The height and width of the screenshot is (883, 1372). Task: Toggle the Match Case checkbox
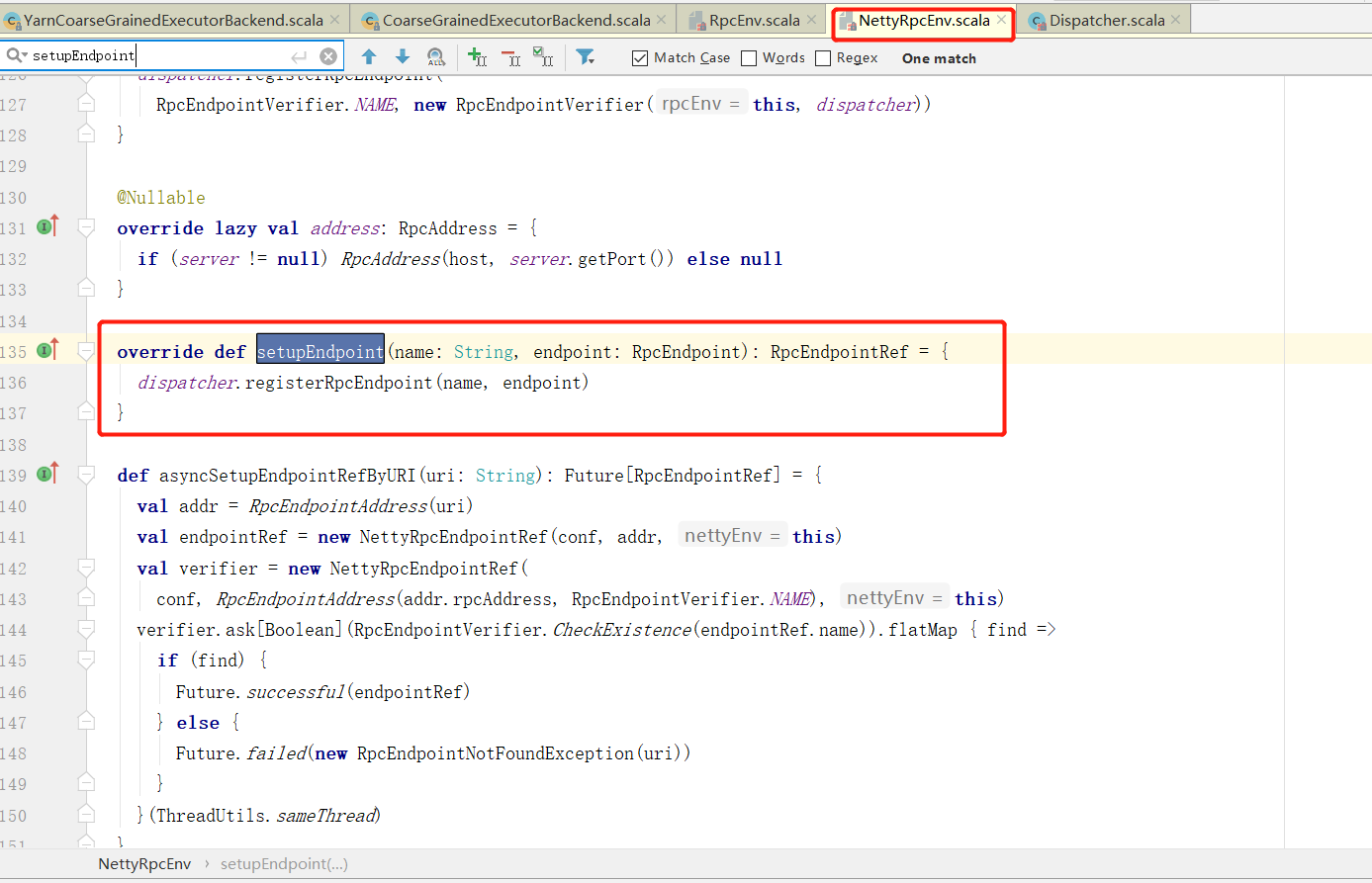coord(640,58)
